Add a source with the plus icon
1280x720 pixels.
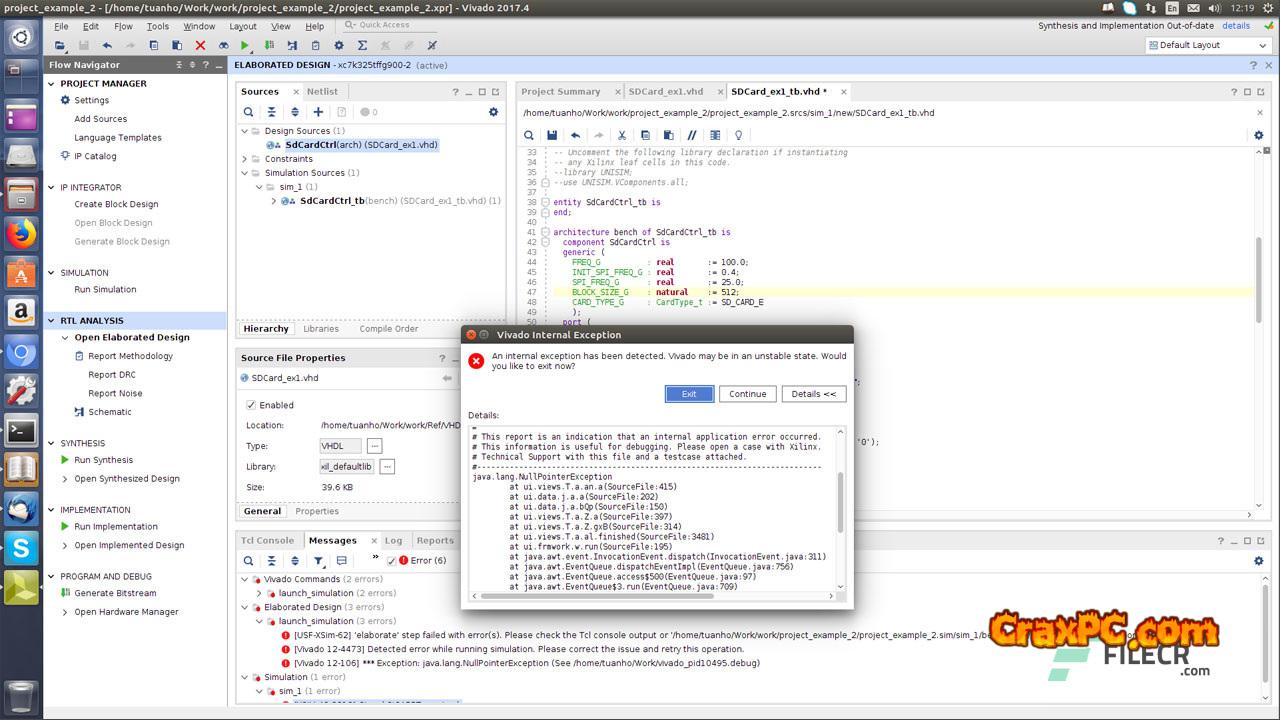point(318,112)
